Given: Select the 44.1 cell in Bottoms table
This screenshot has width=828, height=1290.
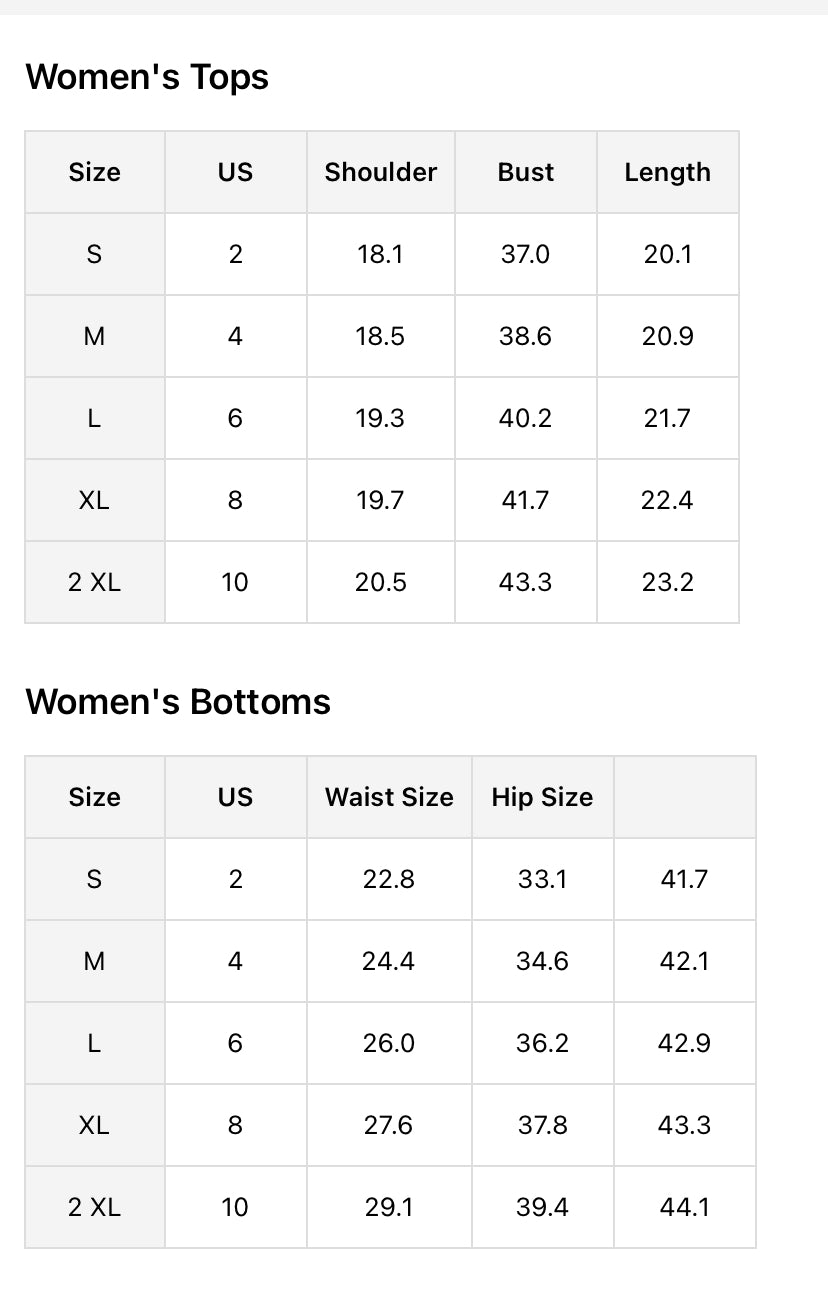Looking at the screenshot, I should pos(684,1207).
